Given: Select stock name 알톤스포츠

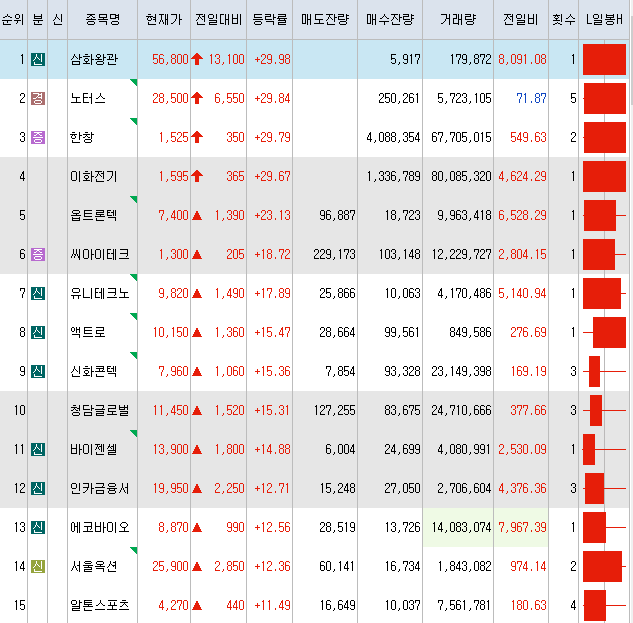Looking at the screenshot, I should coord(100,606).
